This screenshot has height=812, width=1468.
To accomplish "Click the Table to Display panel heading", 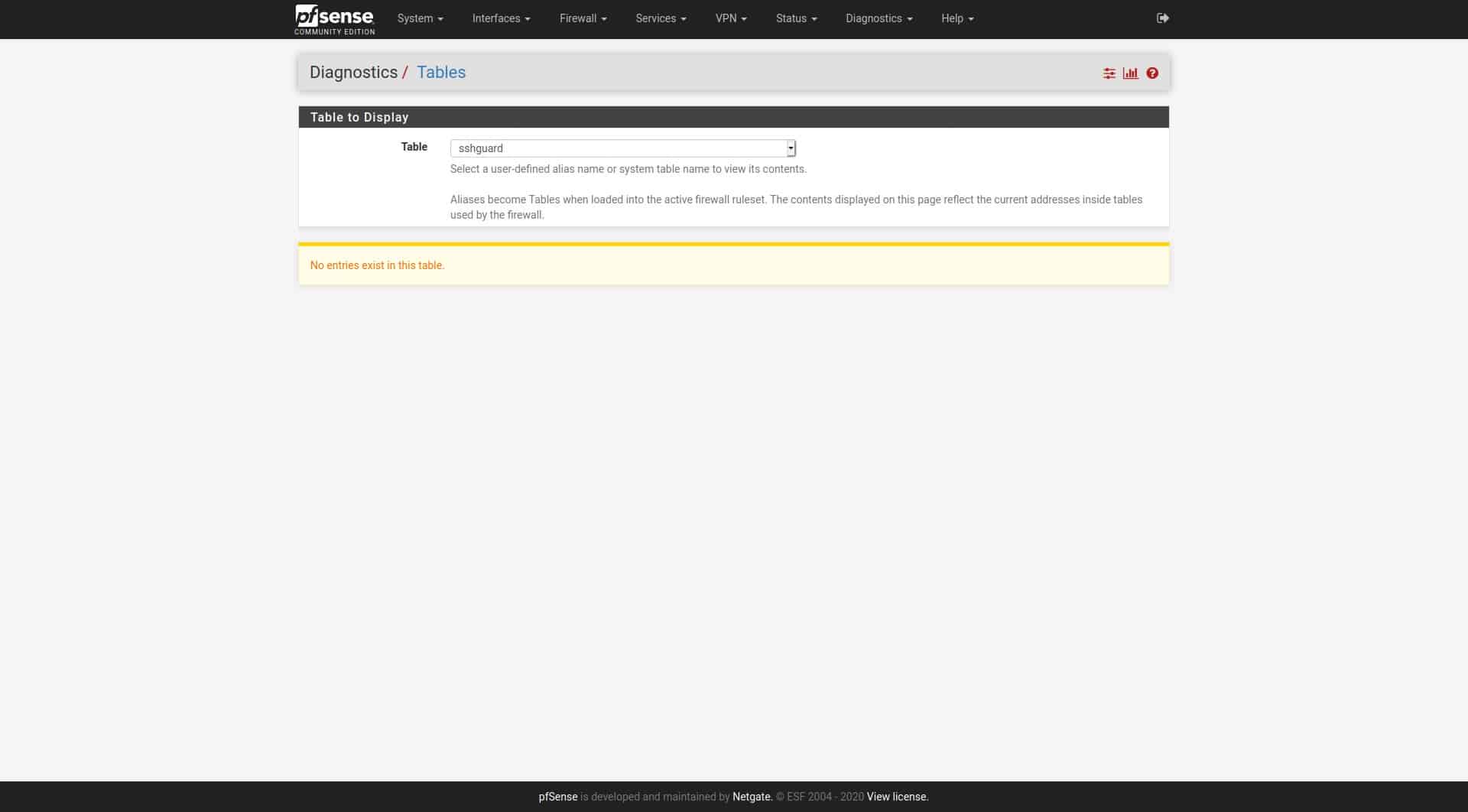I will tap(359, 117).
